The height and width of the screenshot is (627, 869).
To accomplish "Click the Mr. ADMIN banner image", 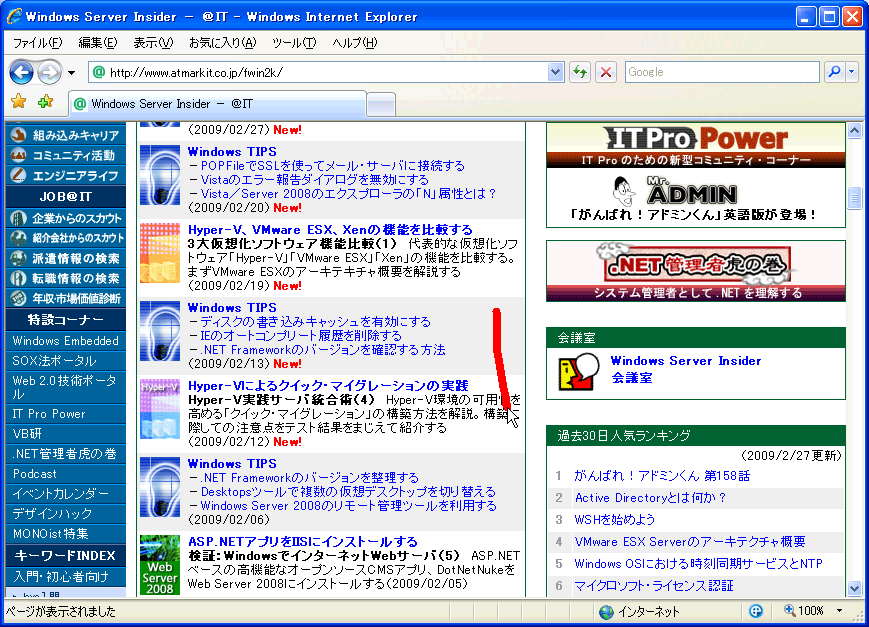I will pyautogui.click(x=696, y=197).
